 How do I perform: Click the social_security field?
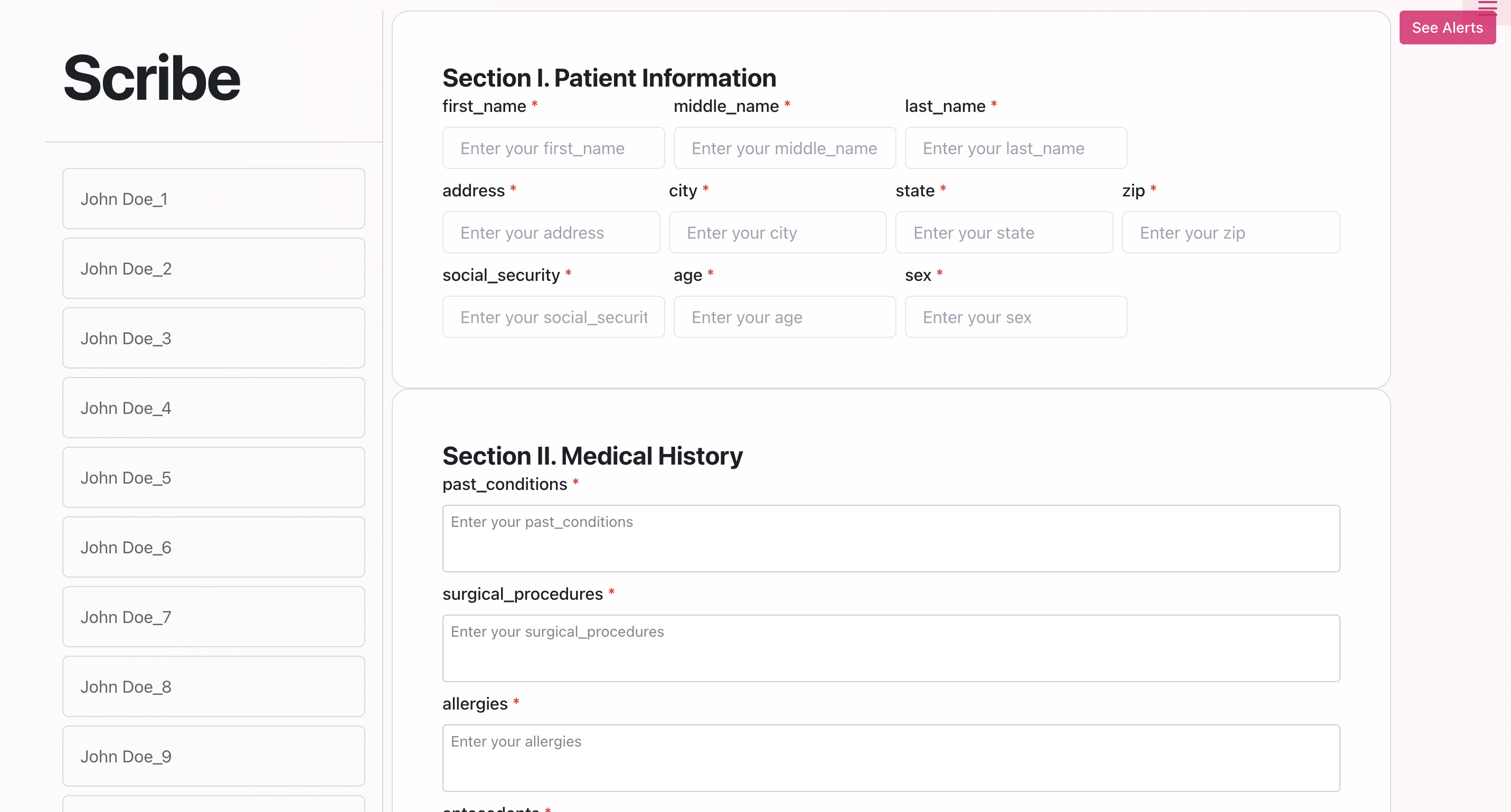pyautogui.click(x=553, y=317)
